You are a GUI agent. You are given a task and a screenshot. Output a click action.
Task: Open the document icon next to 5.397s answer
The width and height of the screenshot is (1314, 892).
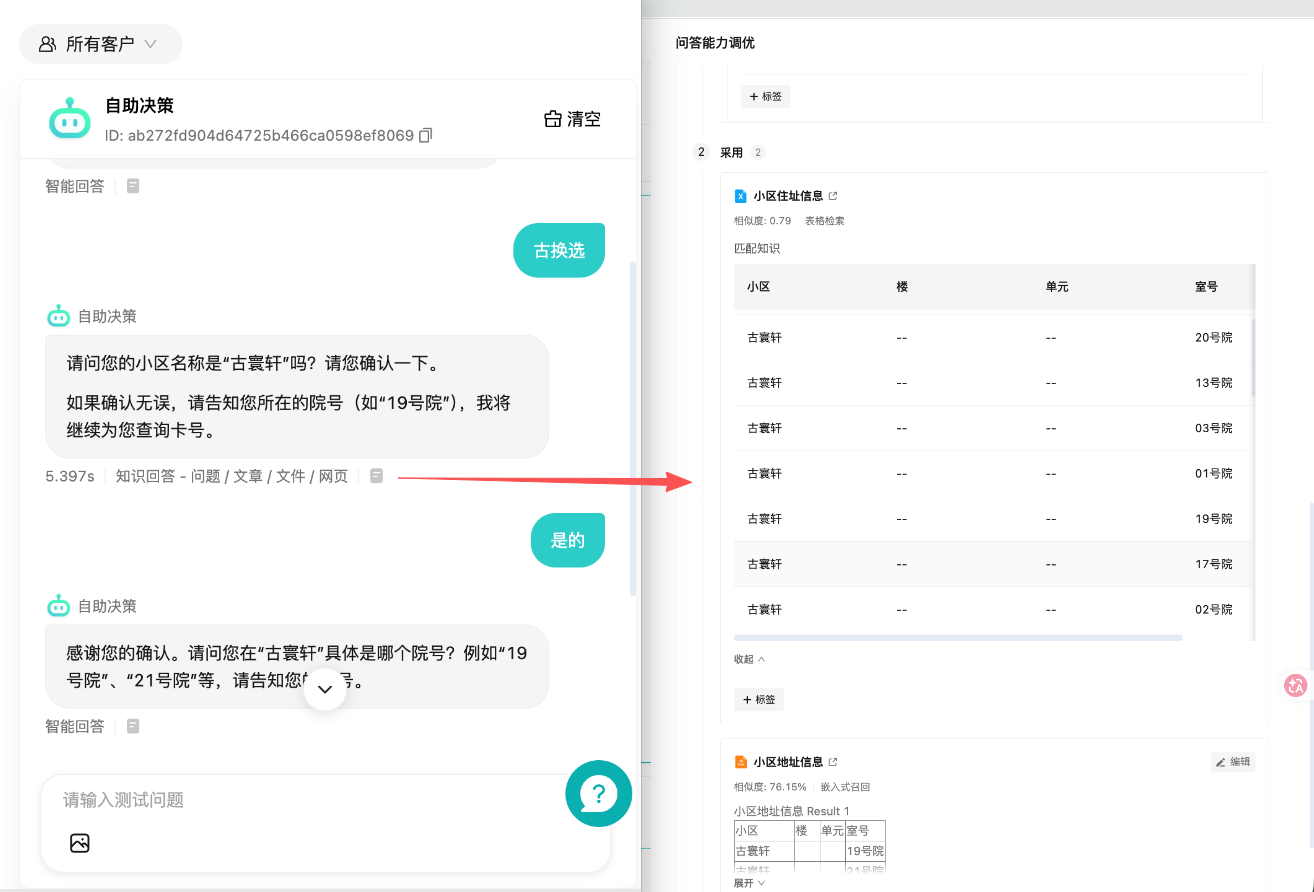pyautogui.click(x=376, y=476)
